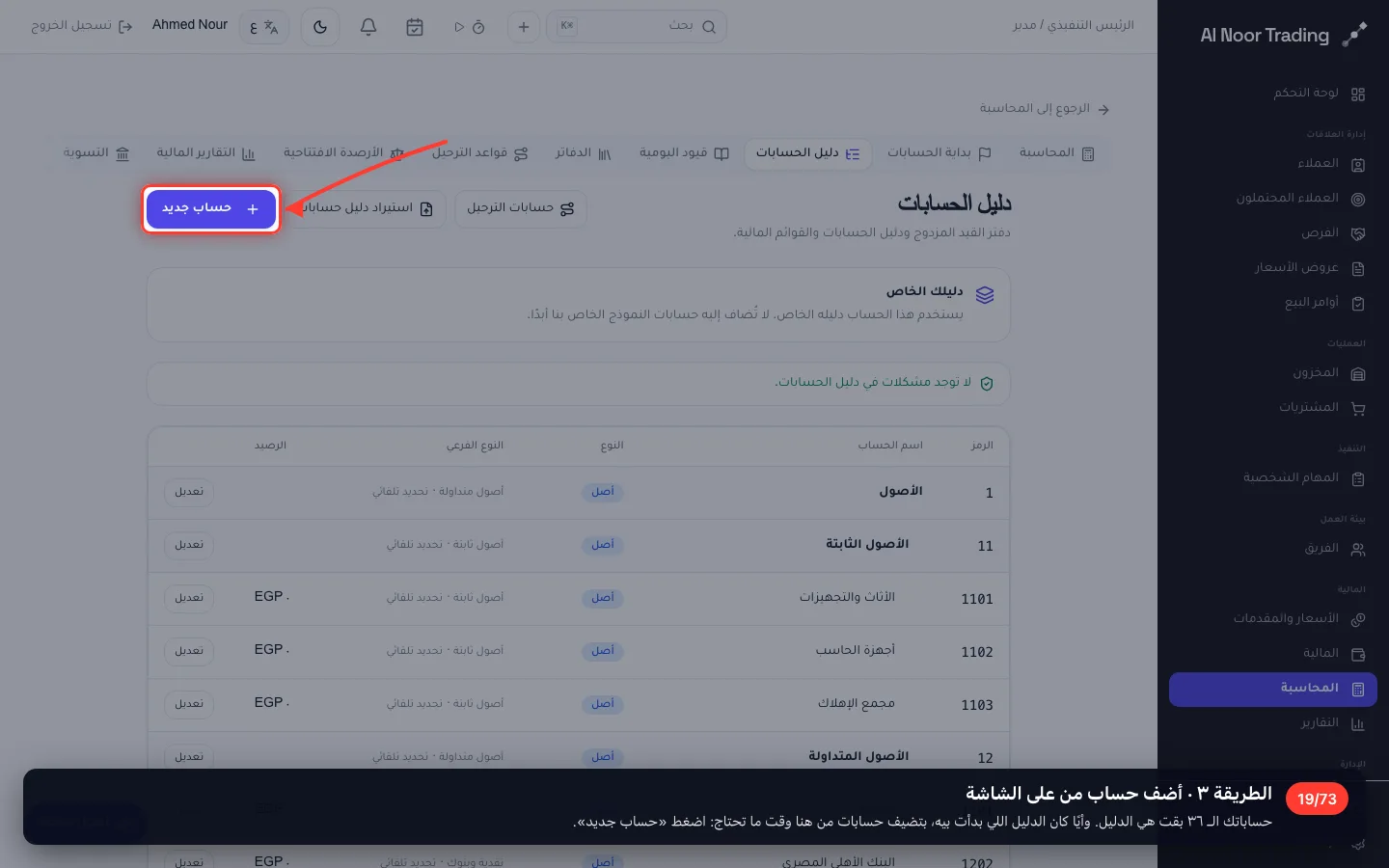This screenshot has width=1389, height=868.
Task: Open «التقارير» reports in sidebar
Action: tap(1273, 723)
